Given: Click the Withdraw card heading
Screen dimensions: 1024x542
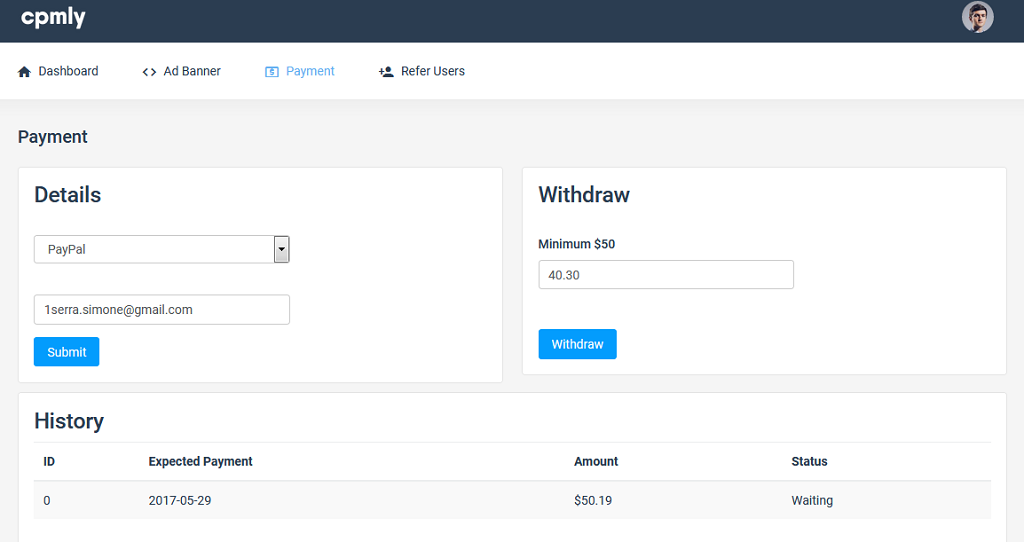Looking at the screenshot, I should [x=584, y=195].
